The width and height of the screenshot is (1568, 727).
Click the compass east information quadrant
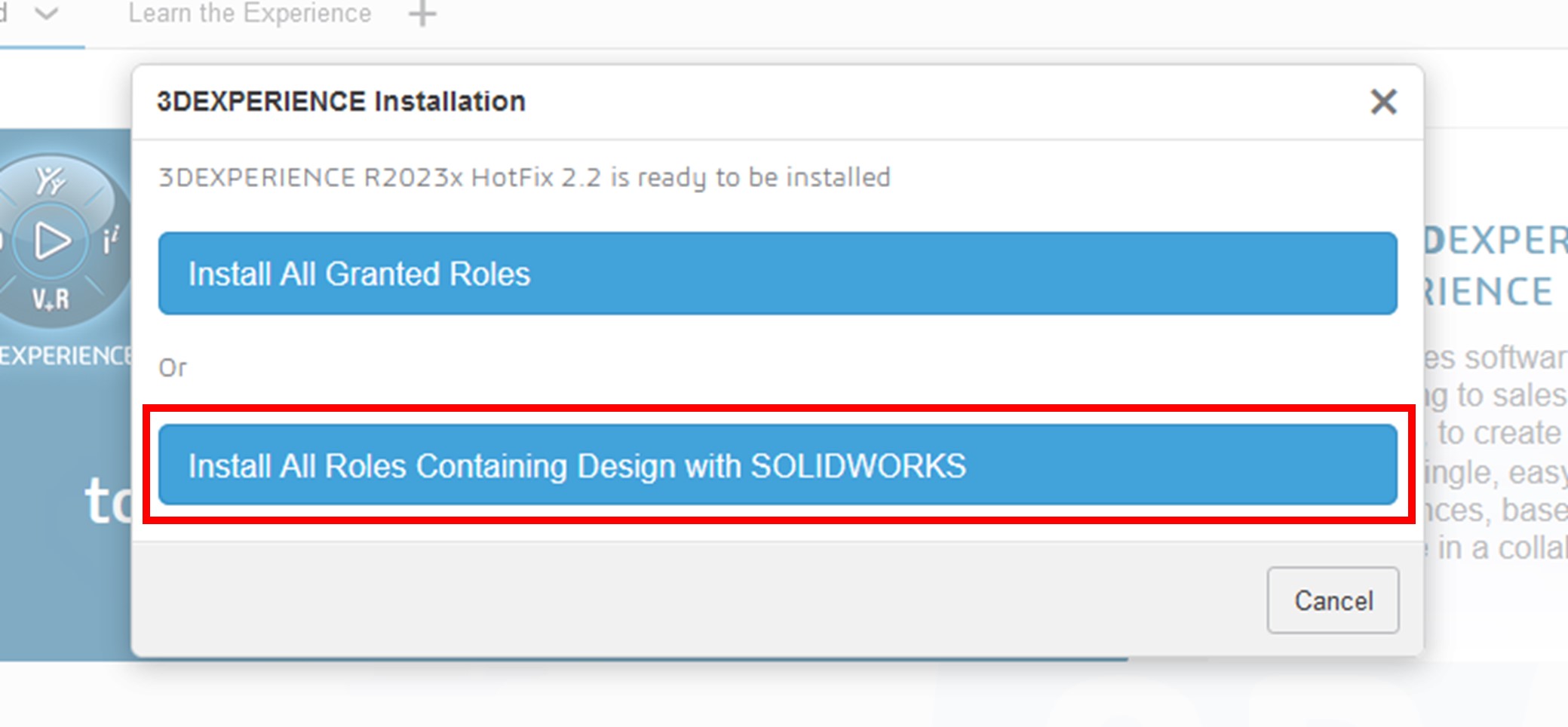pos(110,241)
